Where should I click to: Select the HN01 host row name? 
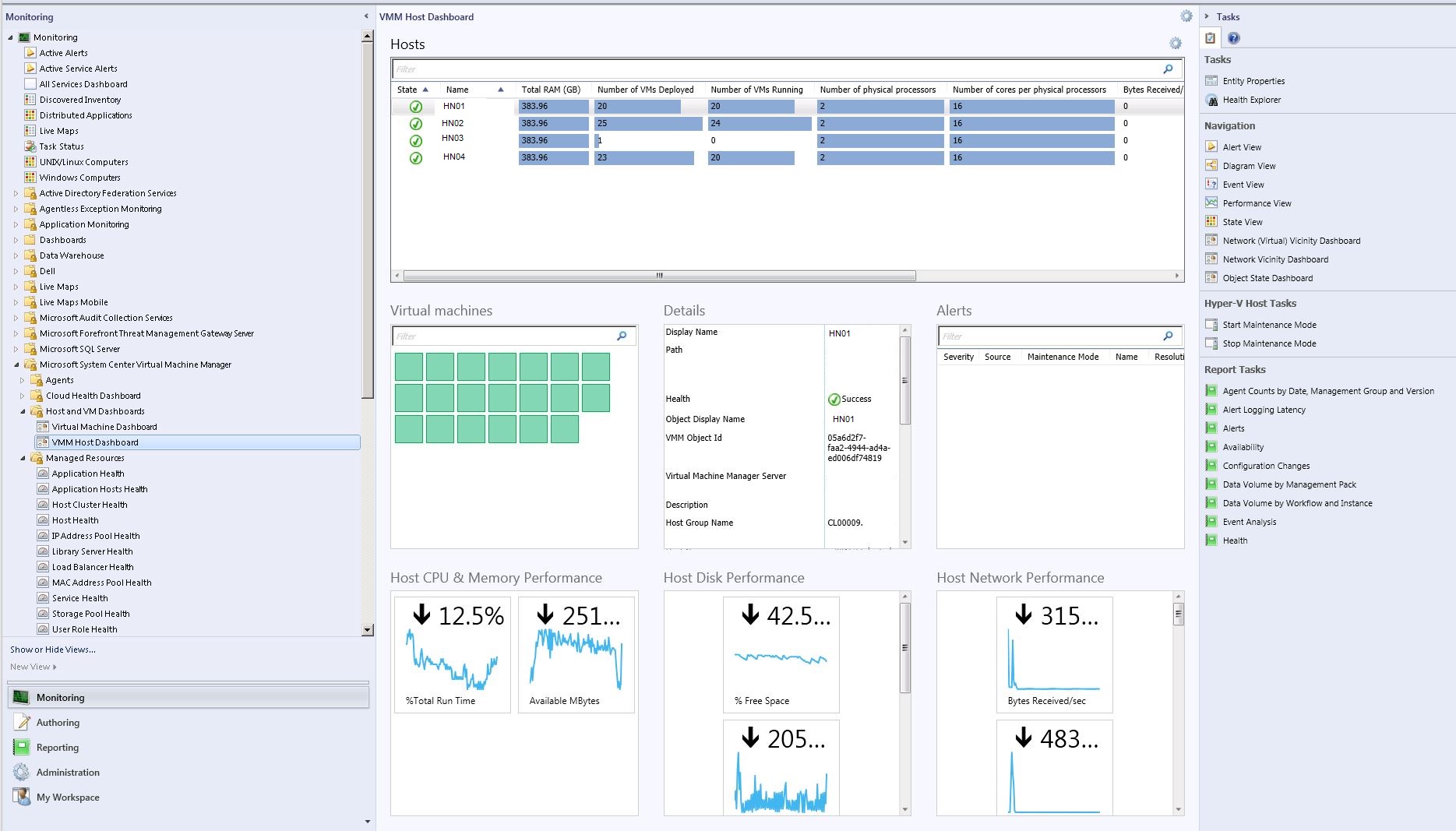[454, 106]
